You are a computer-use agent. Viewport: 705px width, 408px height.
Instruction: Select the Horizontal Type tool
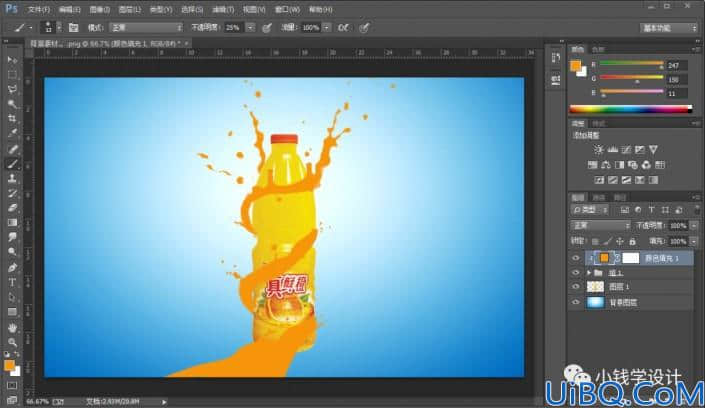[x=12, y=282]
